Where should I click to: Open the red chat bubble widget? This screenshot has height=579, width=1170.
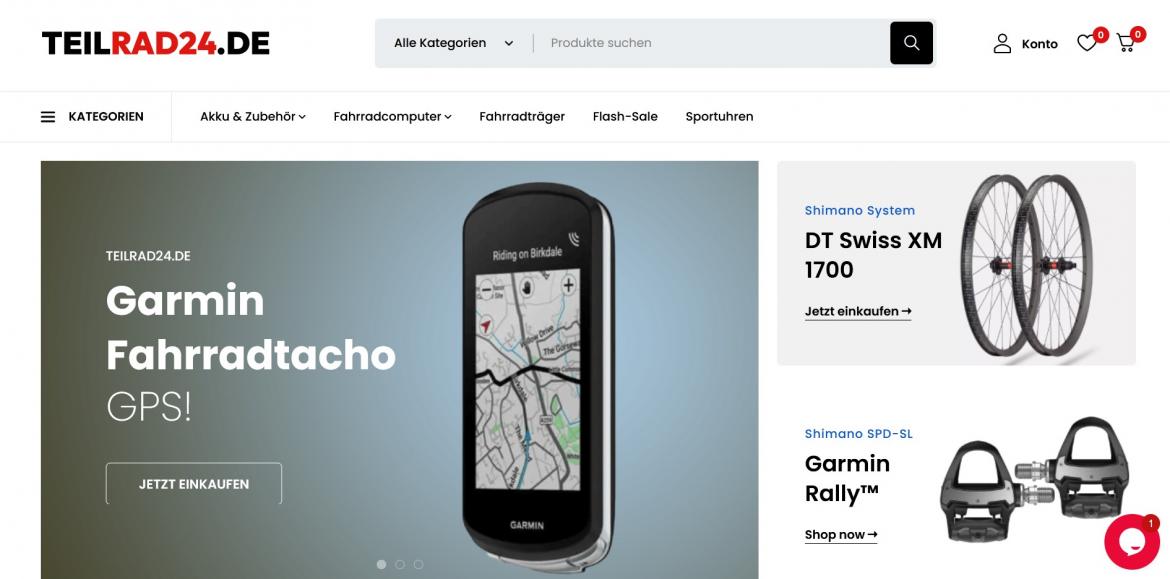pyautogui.click(x=1132, y=542)
